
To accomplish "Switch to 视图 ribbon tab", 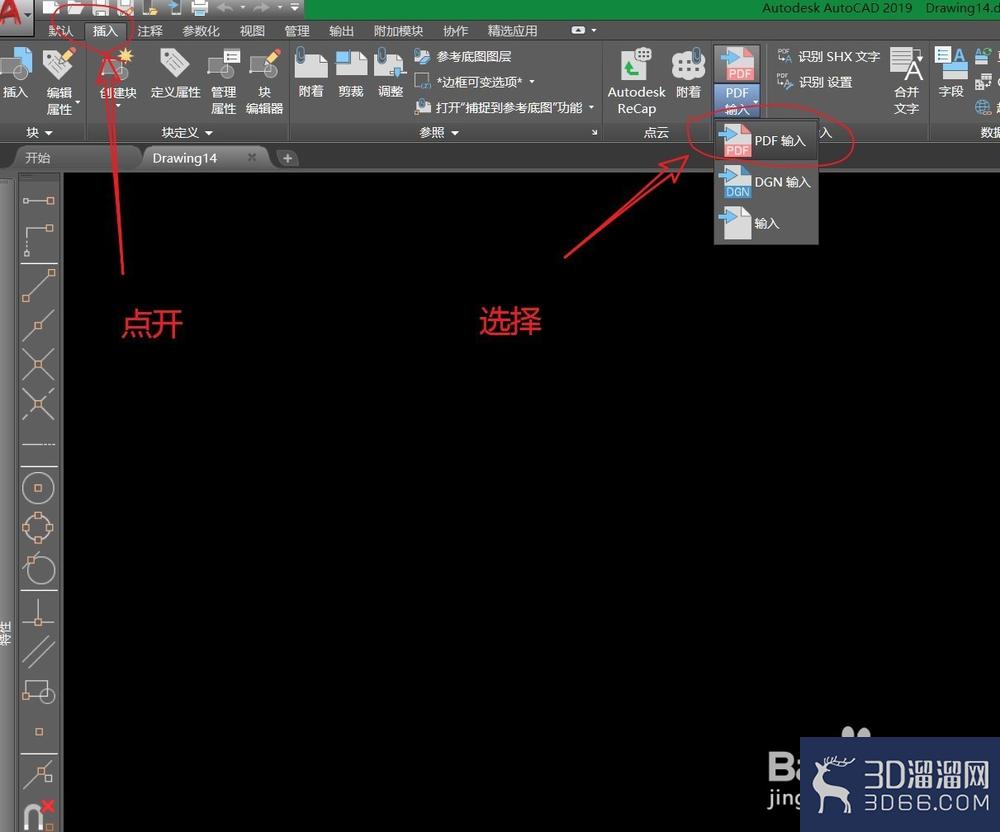I will (x=252, y=31).
